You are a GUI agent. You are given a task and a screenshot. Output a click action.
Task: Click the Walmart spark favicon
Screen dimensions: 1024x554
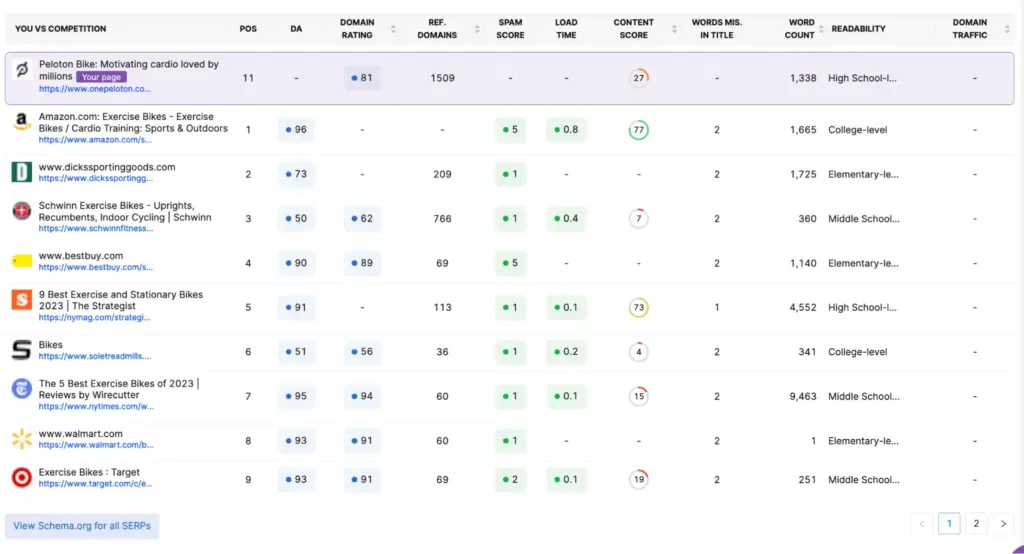(22, 439)
